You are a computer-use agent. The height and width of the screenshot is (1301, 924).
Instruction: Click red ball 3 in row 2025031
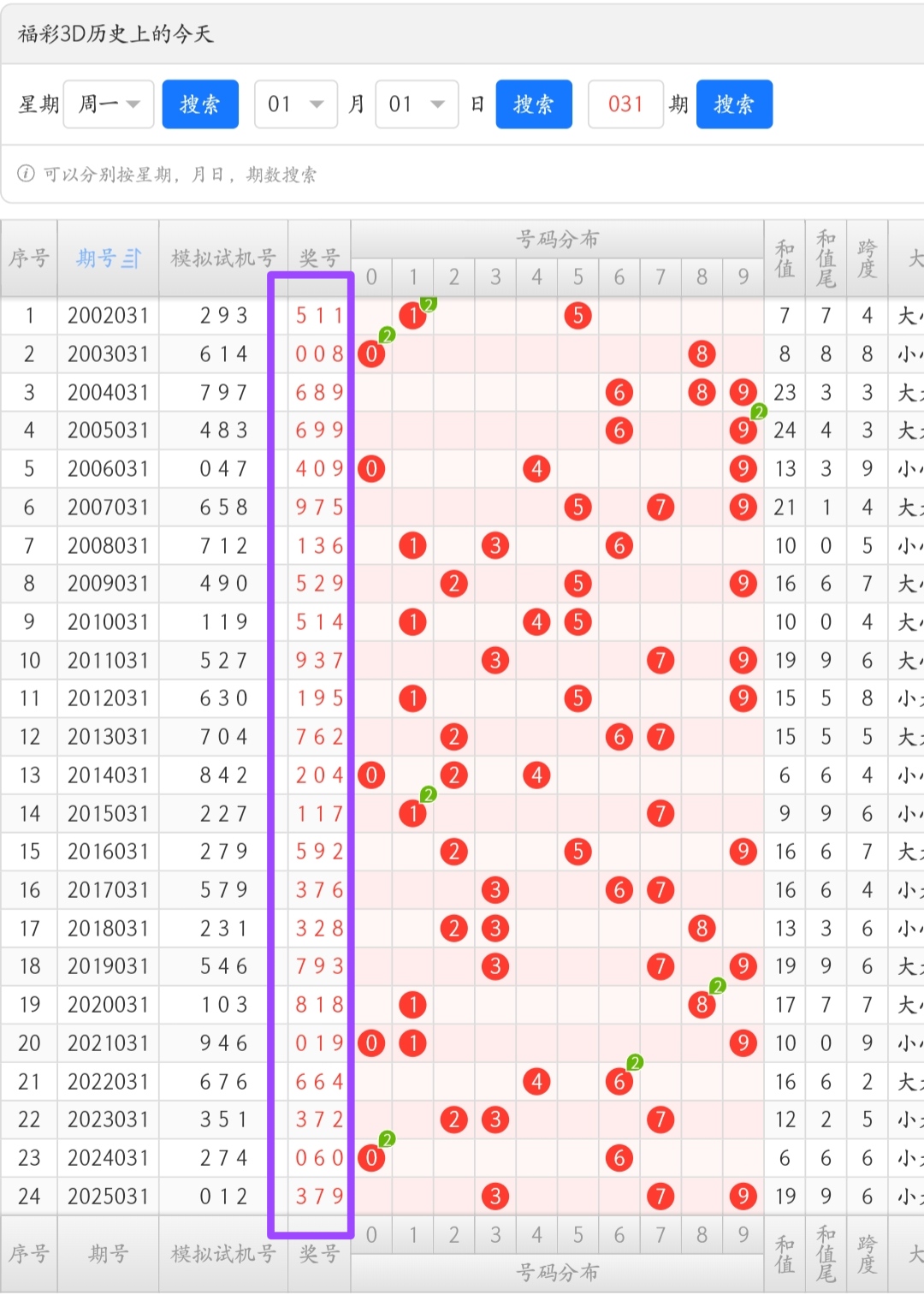(x=495, y=1197)
